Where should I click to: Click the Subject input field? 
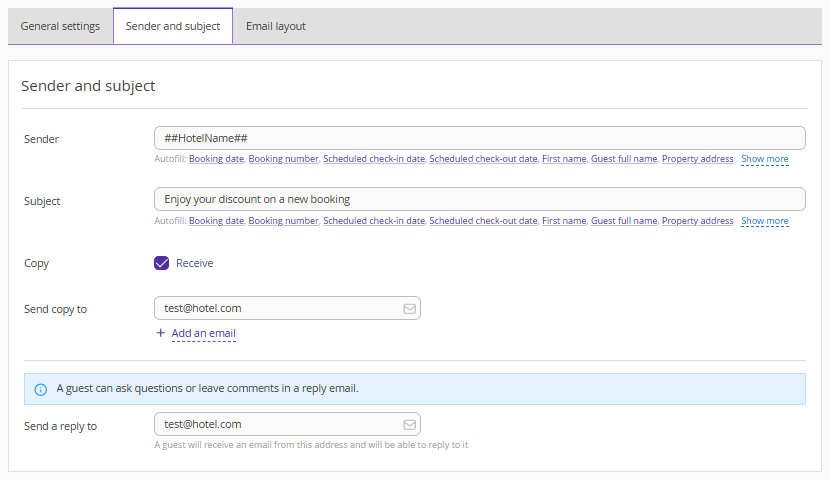(479, 199)
